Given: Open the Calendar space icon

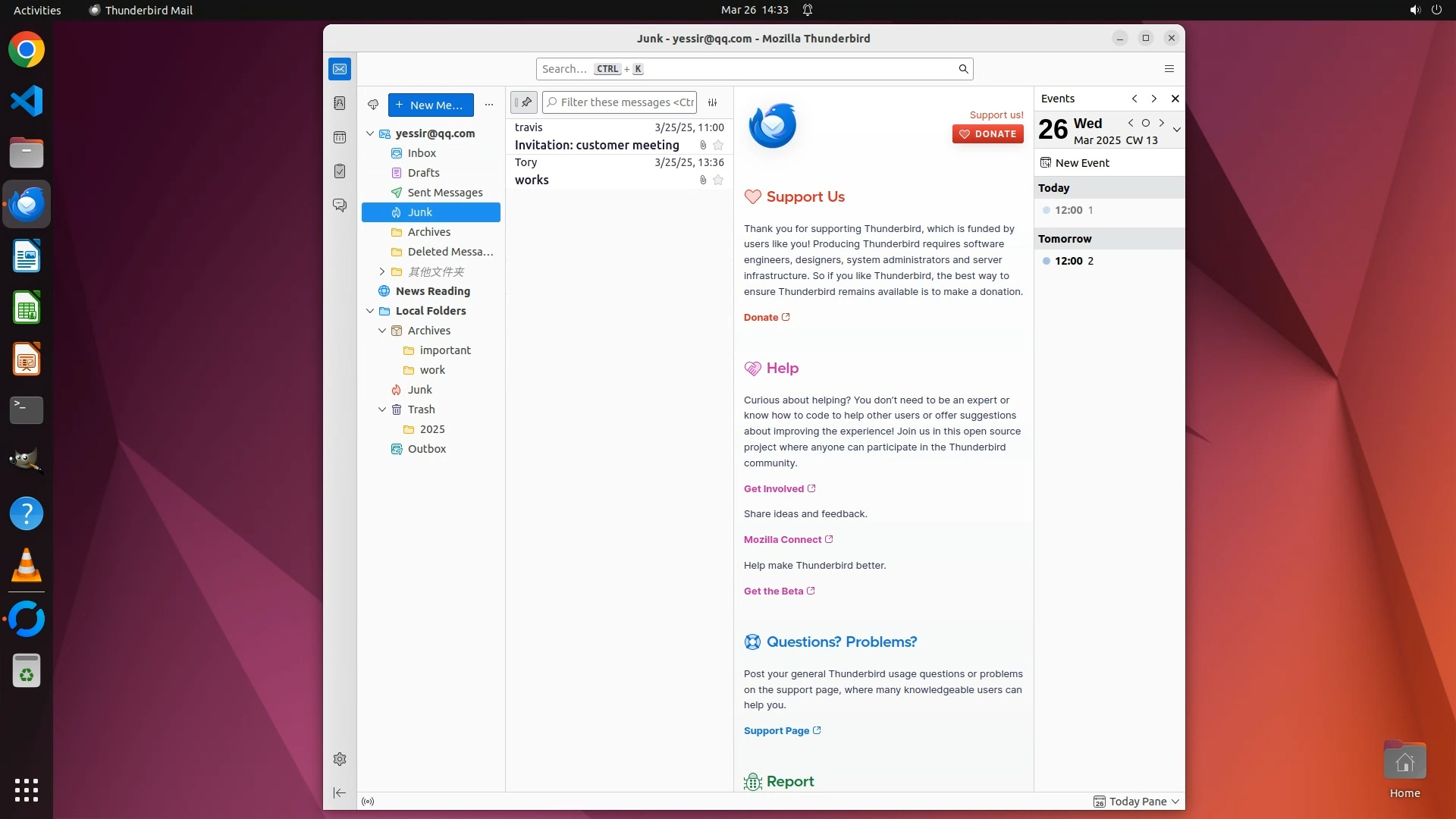Looking at the screenshot, I should pos(339,137).
